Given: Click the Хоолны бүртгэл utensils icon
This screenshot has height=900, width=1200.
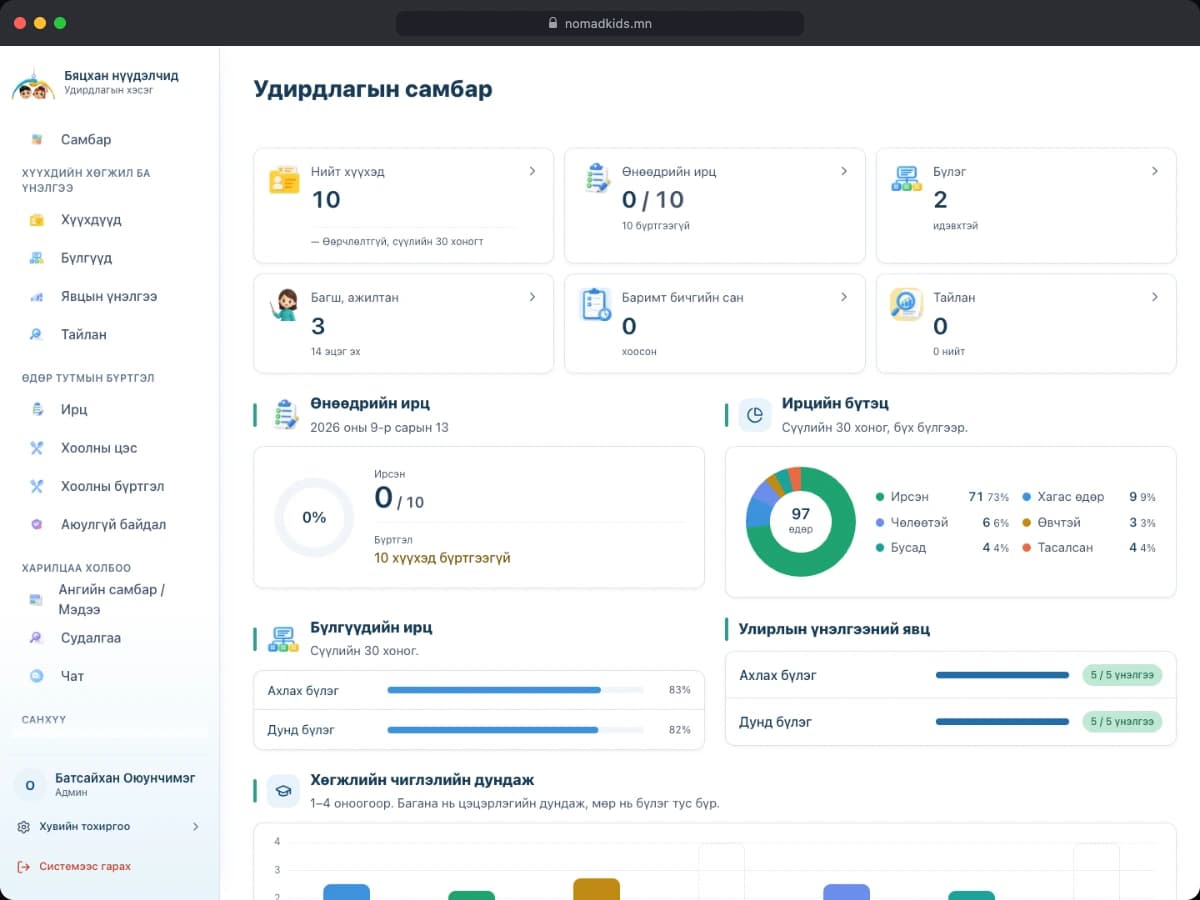Looking at the screenshot, I should tap(37, 486).
